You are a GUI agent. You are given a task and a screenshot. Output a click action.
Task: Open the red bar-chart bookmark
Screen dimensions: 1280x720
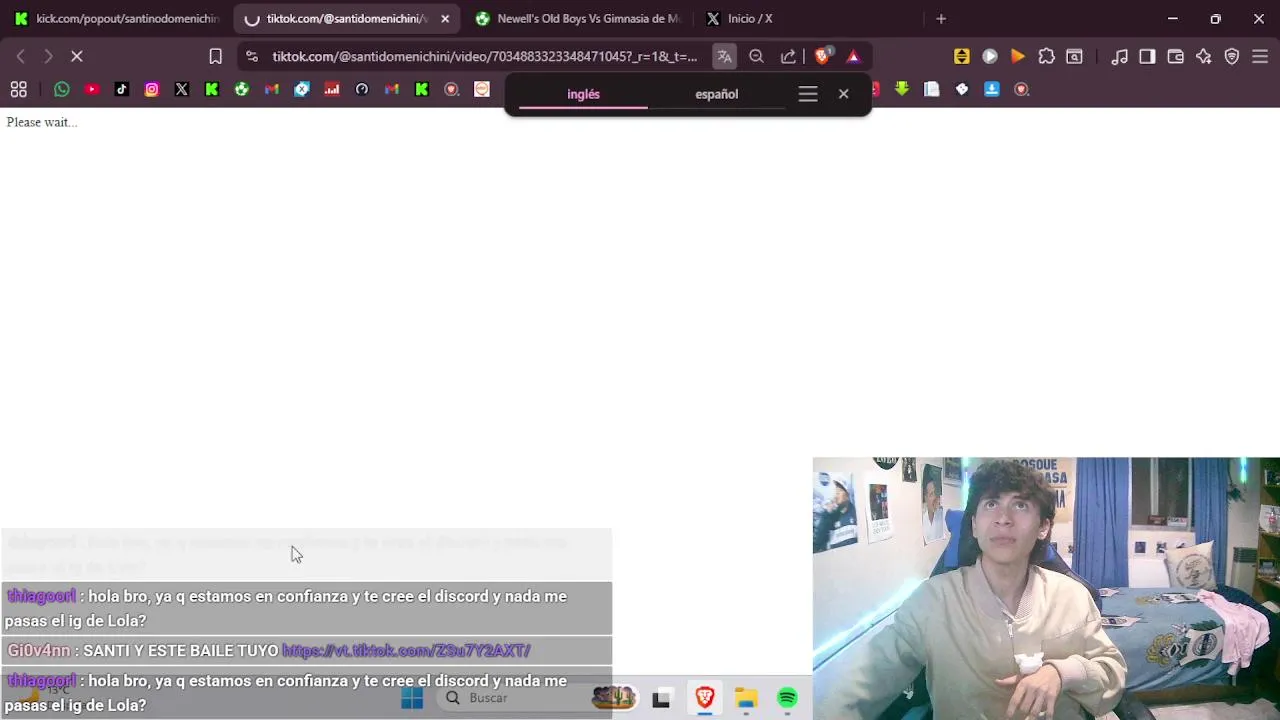pos(332,89)
